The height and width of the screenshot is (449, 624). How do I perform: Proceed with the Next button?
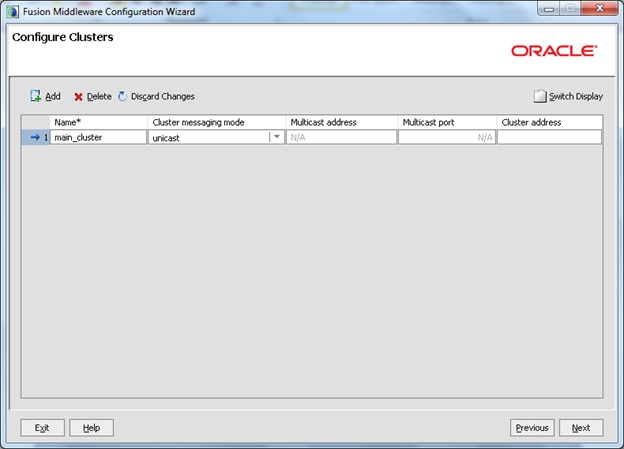[x=581, y=428]
